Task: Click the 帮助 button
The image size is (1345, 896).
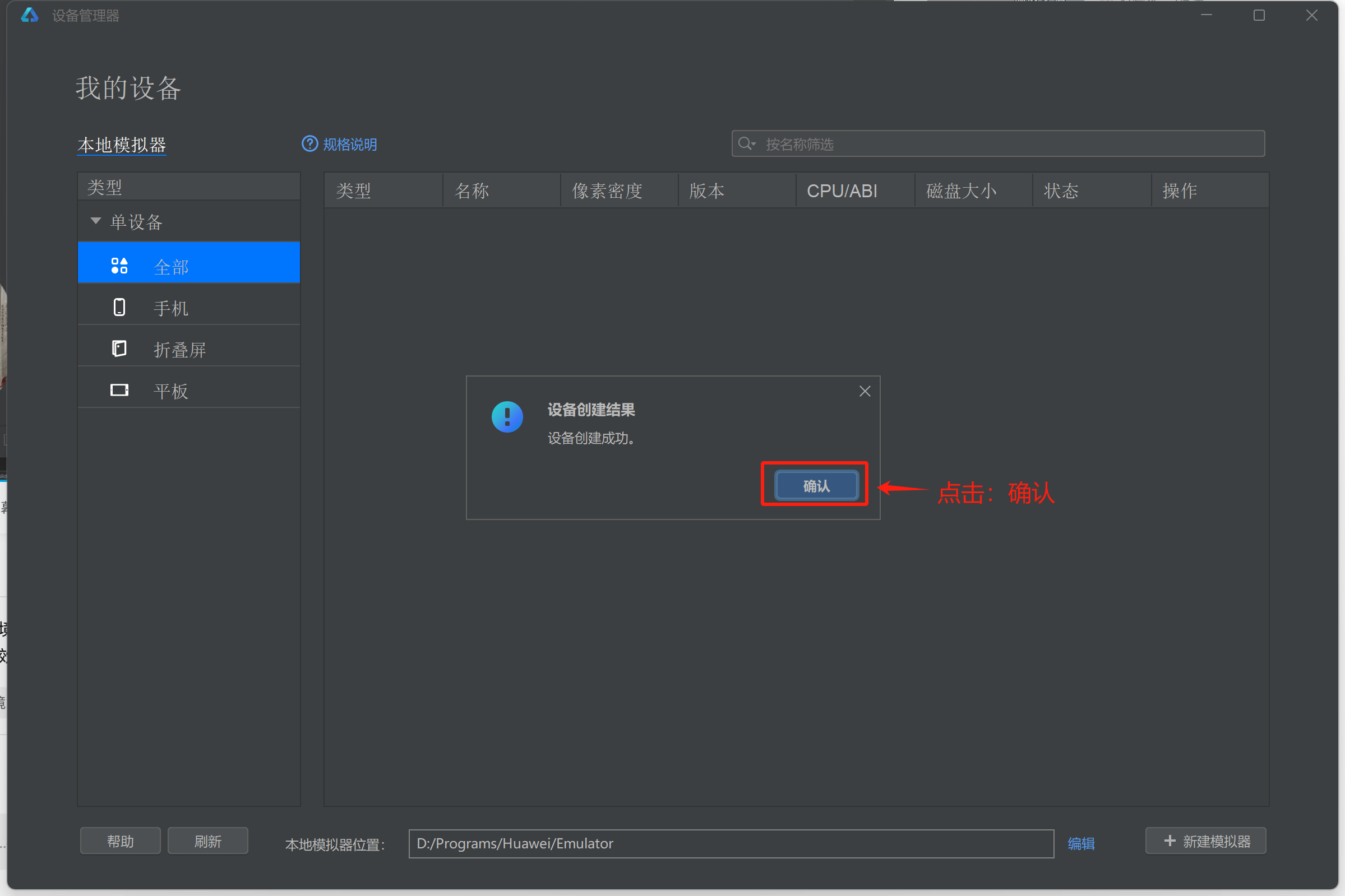Action: point(120,841)
